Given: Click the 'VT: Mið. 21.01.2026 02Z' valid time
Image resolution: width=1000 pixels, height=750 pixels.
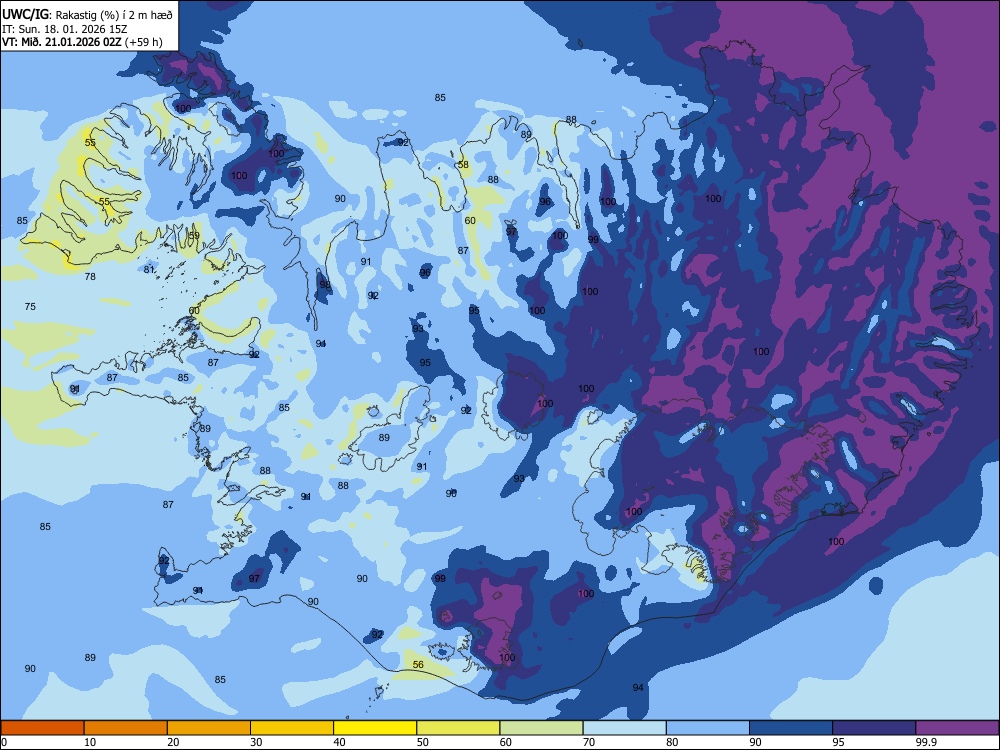Looking at the screenshot, I should coord(62,42).
